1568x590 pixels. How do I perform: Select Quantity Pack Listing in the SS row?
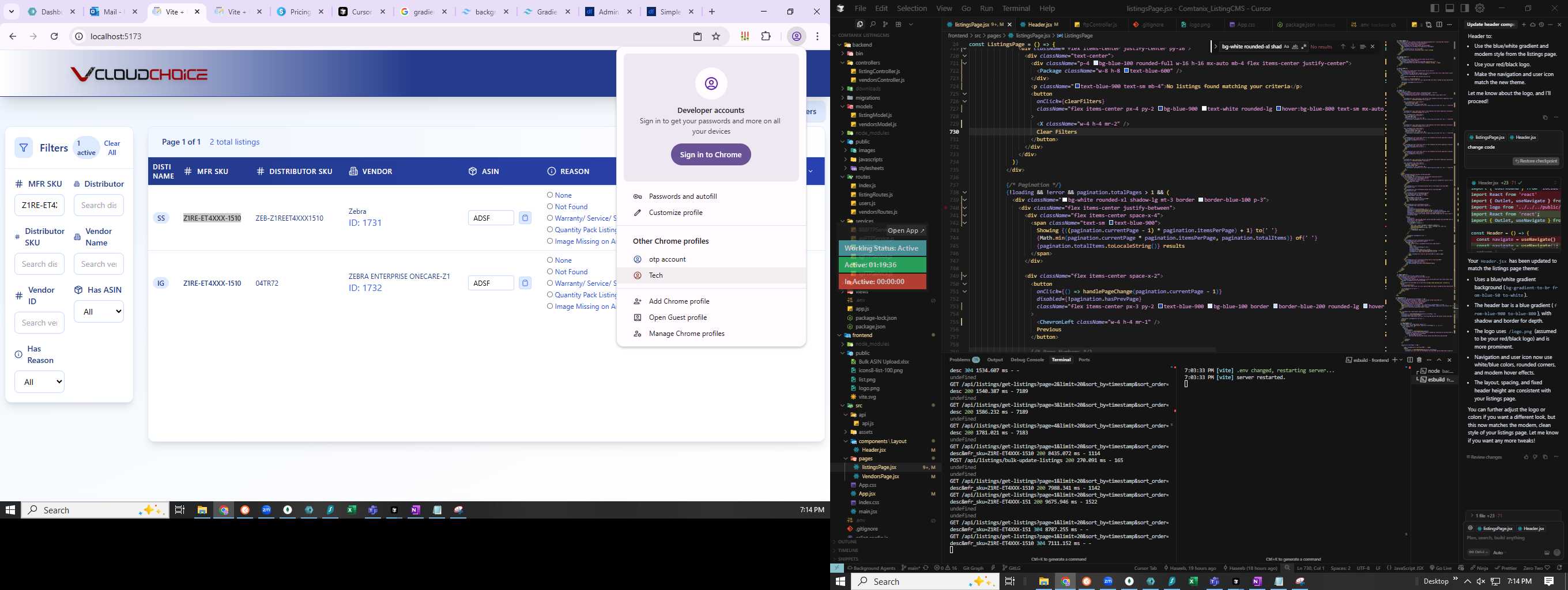(549, 229)
